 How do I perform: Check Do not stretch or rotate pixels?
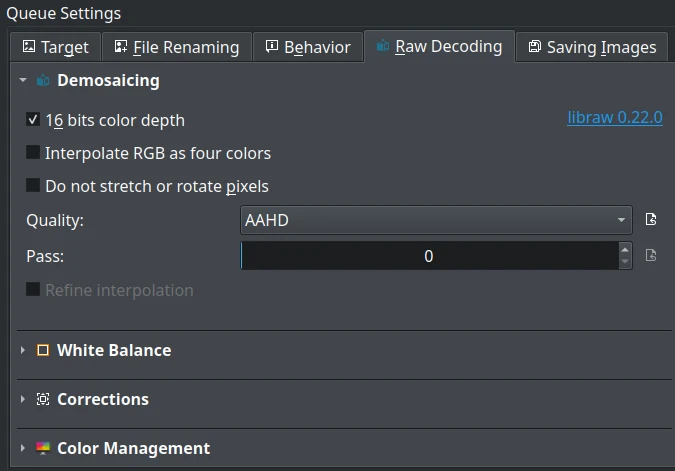coord(33,186)
